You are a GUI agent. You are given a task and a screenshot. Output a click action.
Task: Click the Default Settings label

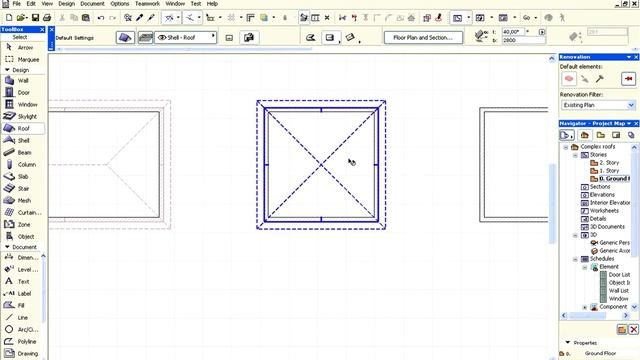click(x=75, y=38)
